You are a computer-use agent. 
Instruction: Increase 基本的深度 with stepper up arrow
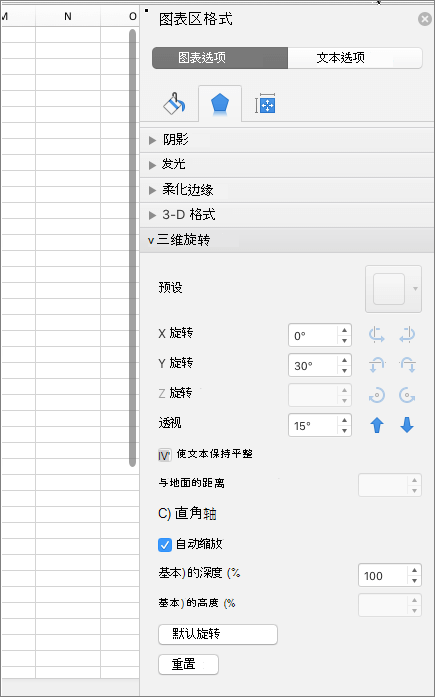pos(414,570)
